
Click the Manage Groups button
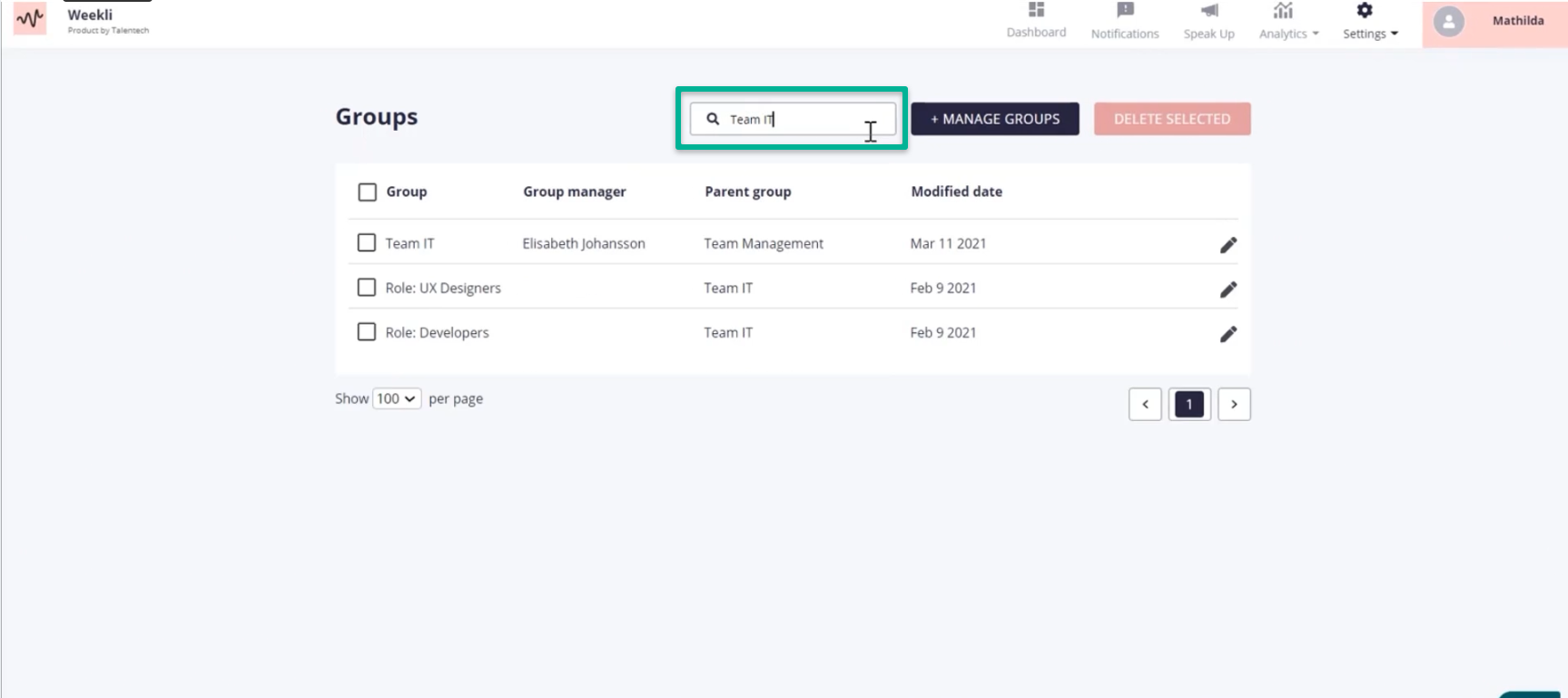coord(995,119)
